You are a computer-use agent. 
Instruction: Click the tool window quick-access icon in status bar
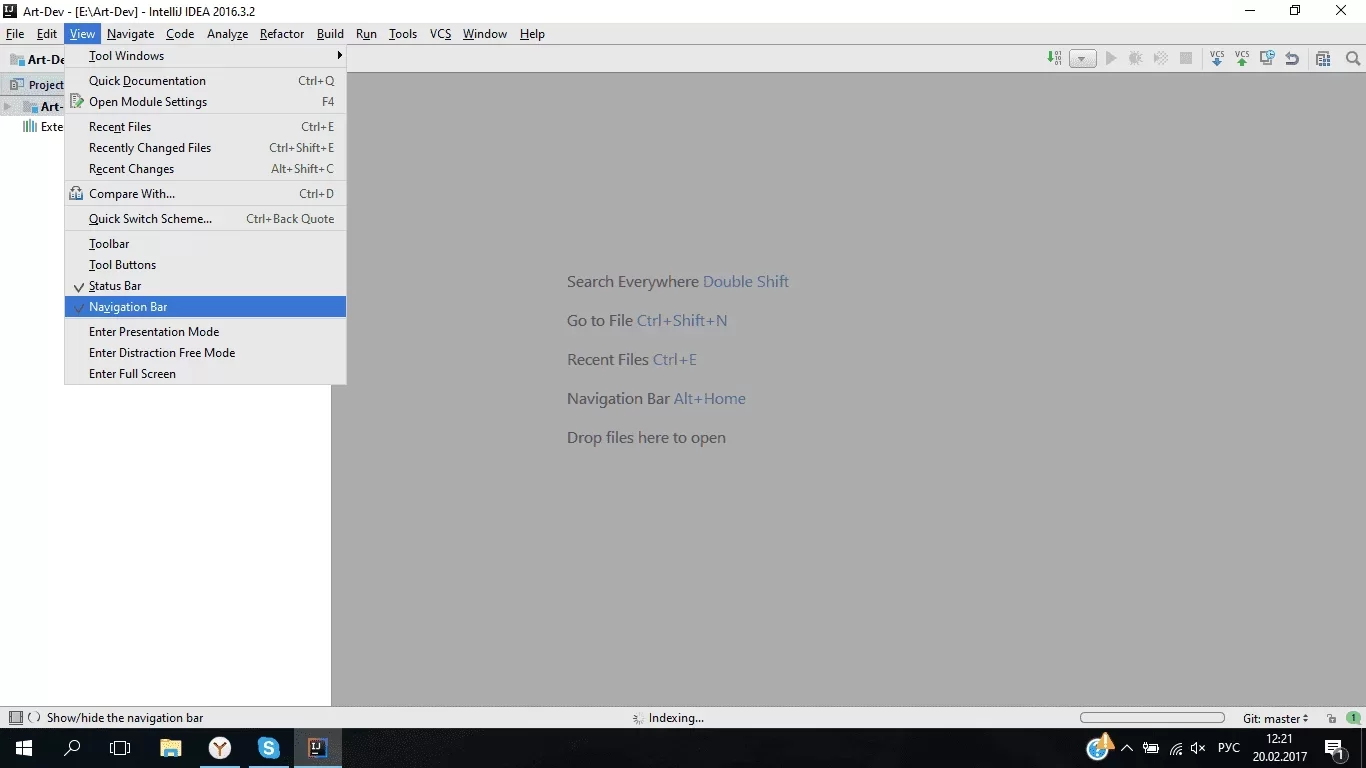click(15, 718)
